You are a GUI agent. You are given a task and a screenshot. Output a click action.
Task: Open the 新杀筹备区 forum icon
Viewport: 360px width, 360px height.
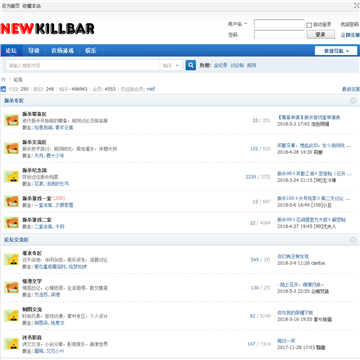(11, 120)
